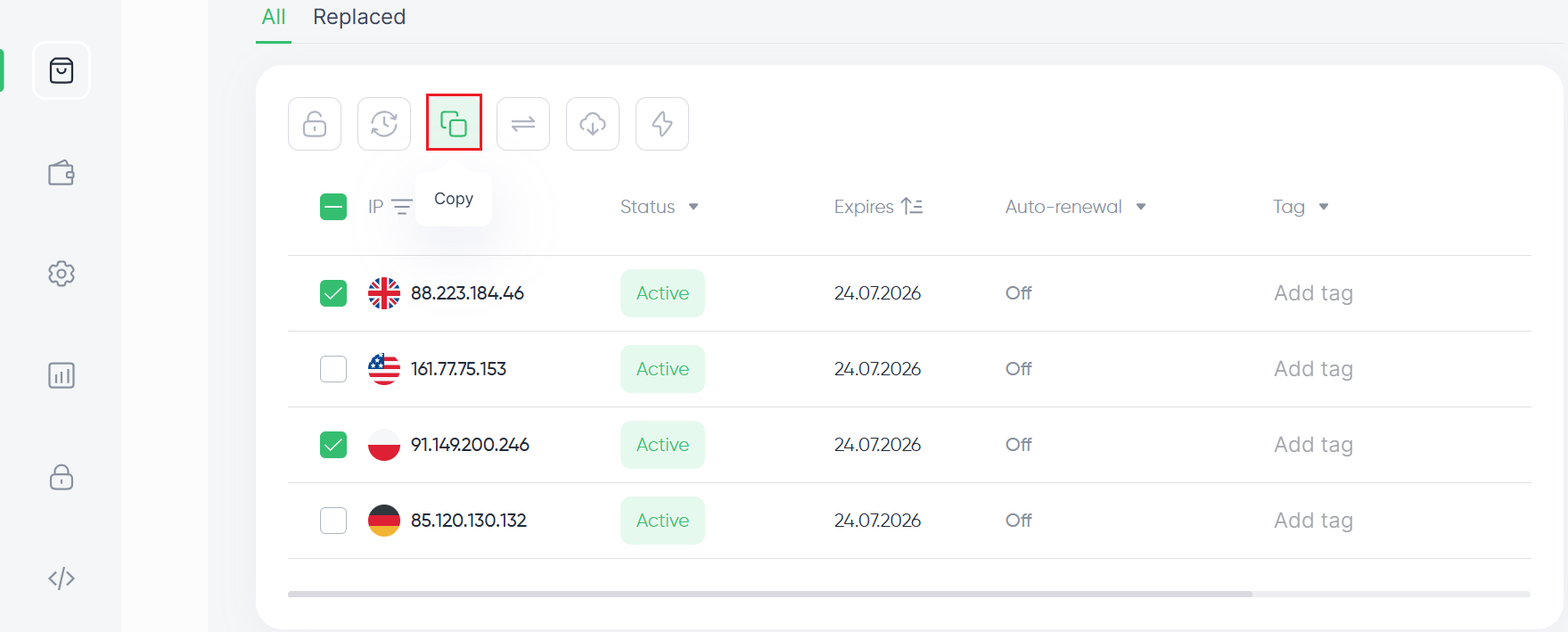Open the shopping bag sidebar section
Image resolution: width=1568 pixels, height=632 pixels.
pyautogui.click(x=62, y=70)
